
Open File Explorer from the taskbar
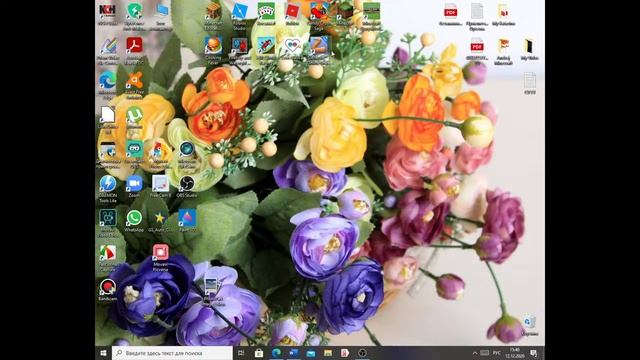click(328, 353)
